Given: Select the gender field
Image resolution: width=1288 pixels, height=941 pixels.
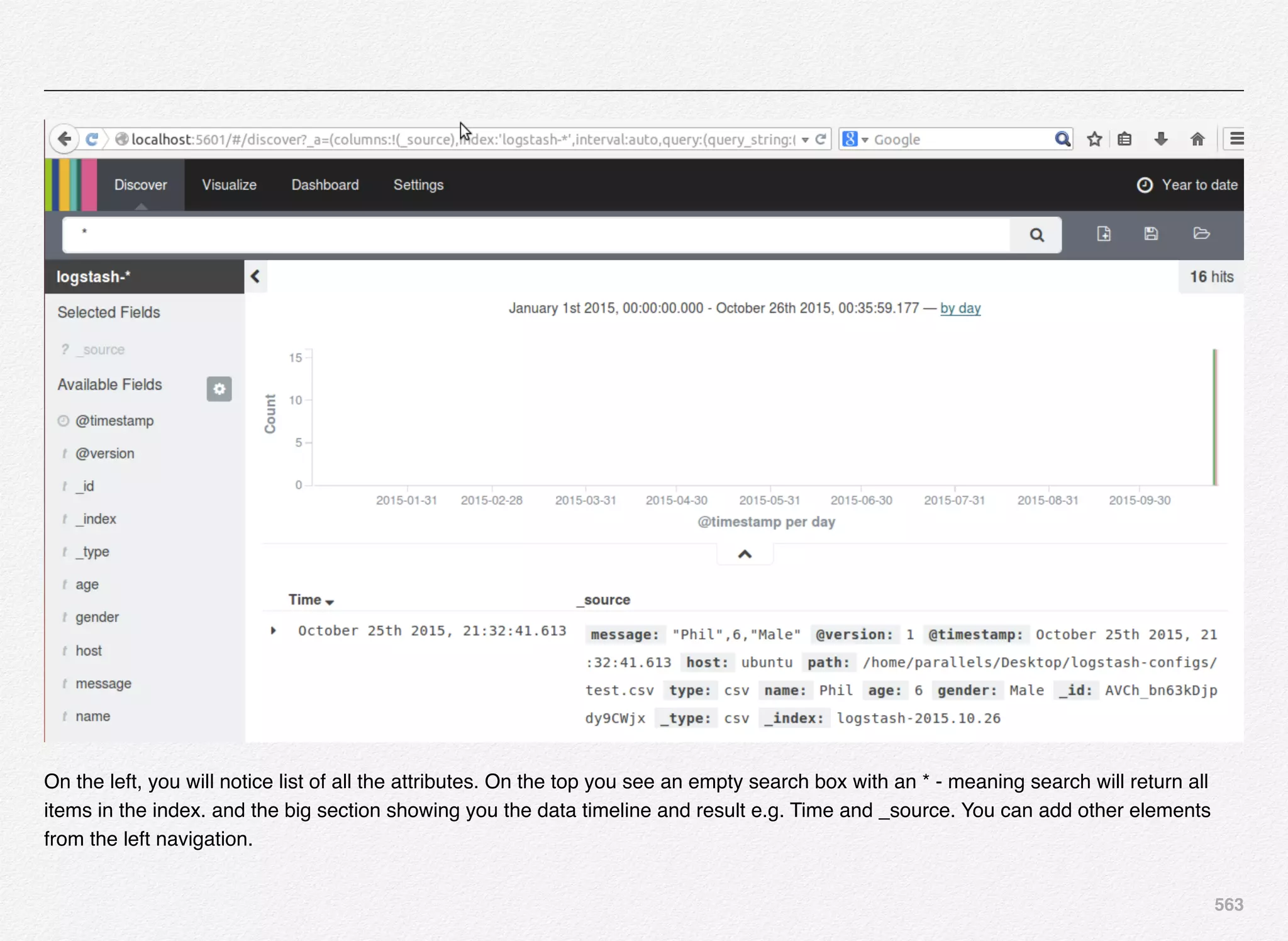Looking at the screenshot, I should [x=97, y=617].
